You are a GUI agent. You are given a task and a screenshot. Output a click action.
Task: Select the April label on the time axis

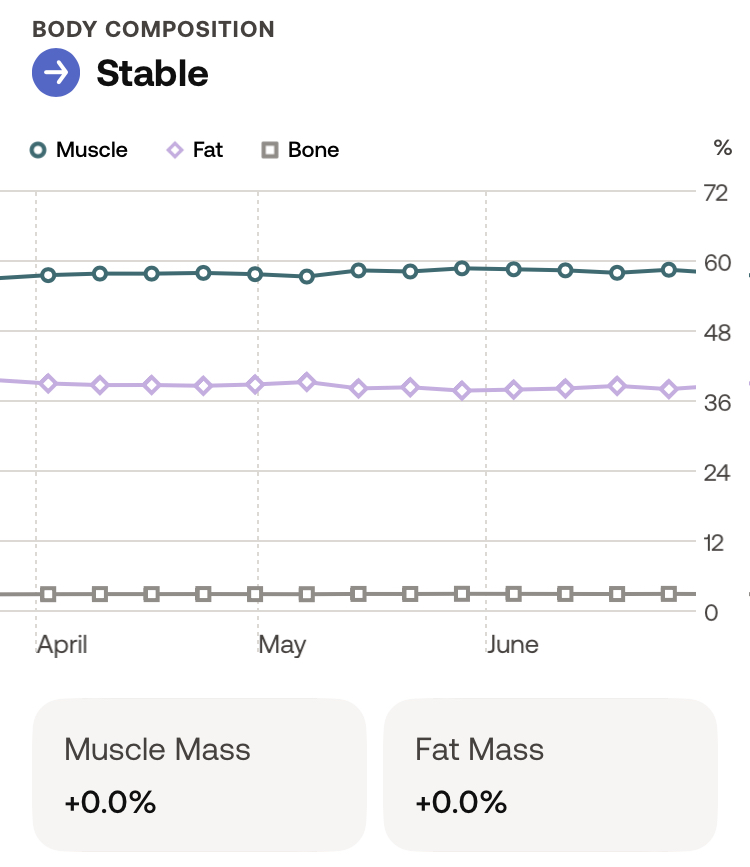[62, 644]
